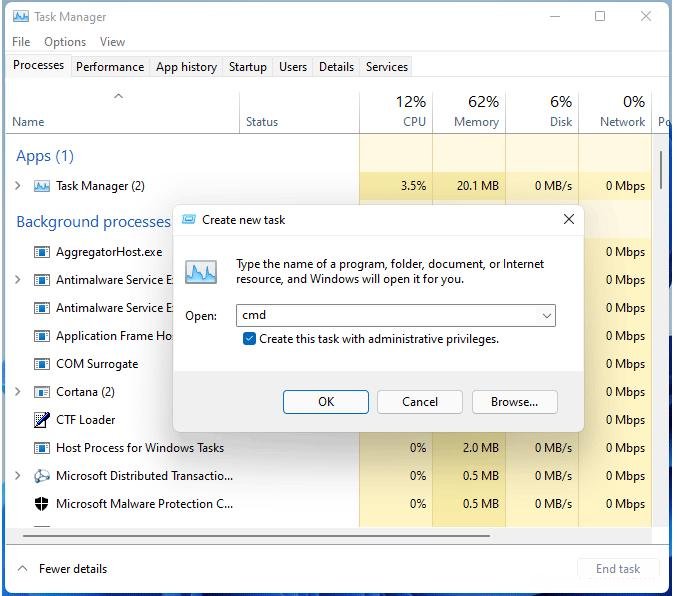Click the 2.0 MB memory value
This screenshot has width=678, height=596.
[481, 448]
